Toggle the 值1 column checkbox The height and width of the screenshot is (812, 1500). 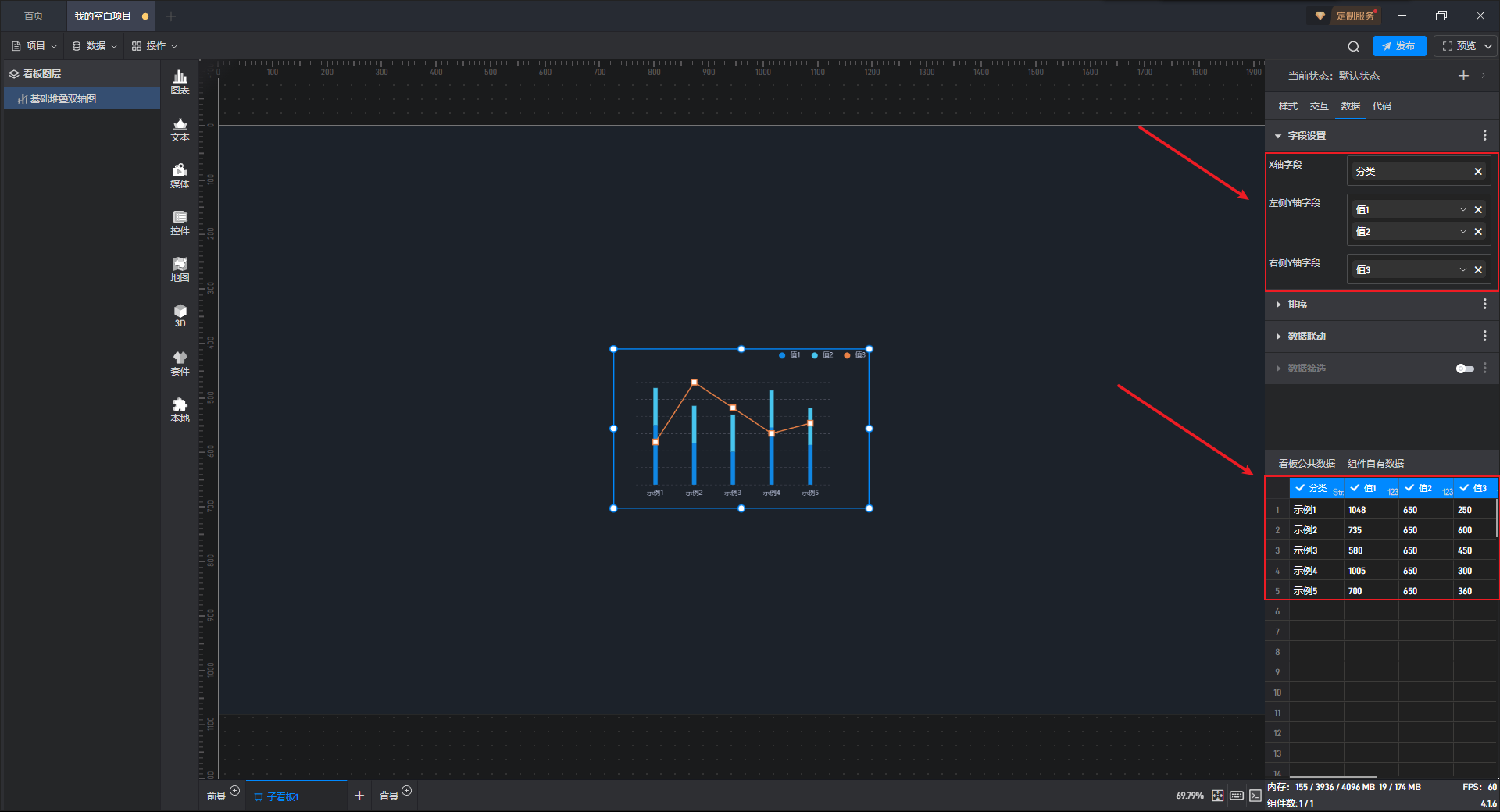click(1355, 488)
